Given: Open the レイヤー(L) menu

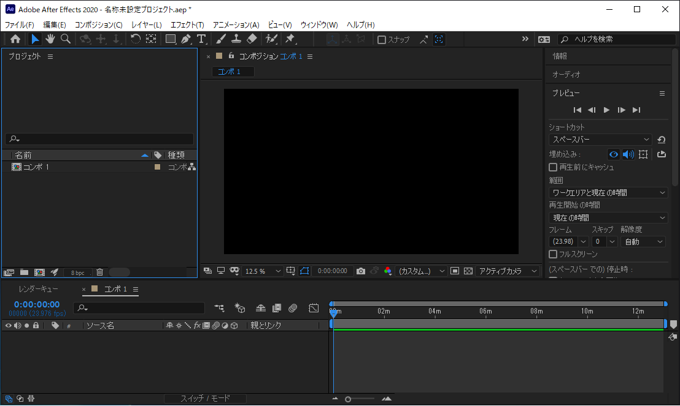Looking at the screenshot, I should coord(147,25).
